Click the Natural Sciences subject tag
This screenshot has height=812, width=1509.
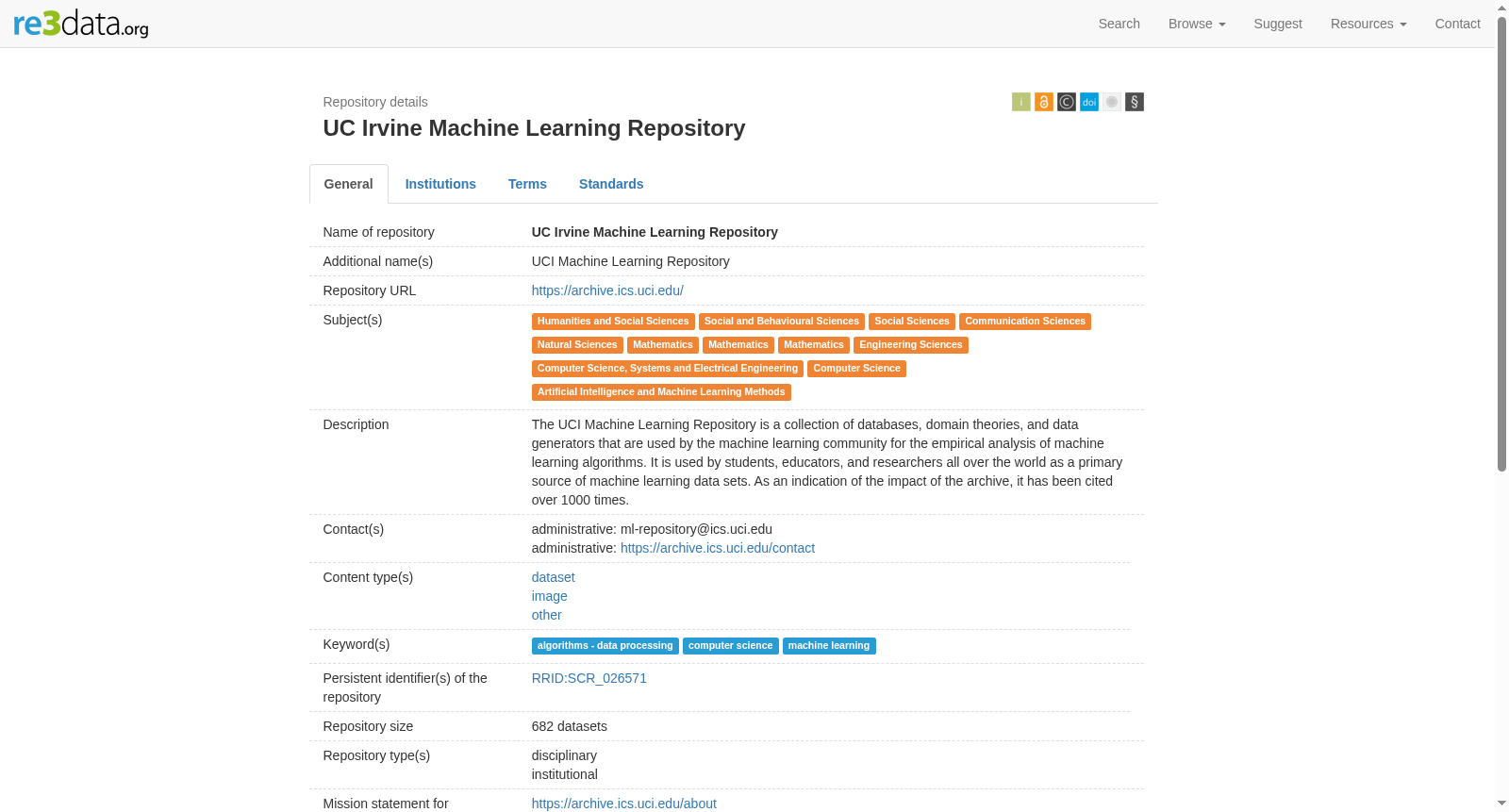577,345
